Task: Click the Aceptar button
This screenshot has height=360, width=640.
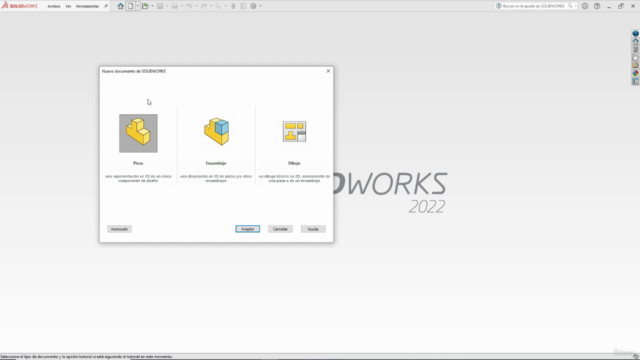Action: point(247,229)
